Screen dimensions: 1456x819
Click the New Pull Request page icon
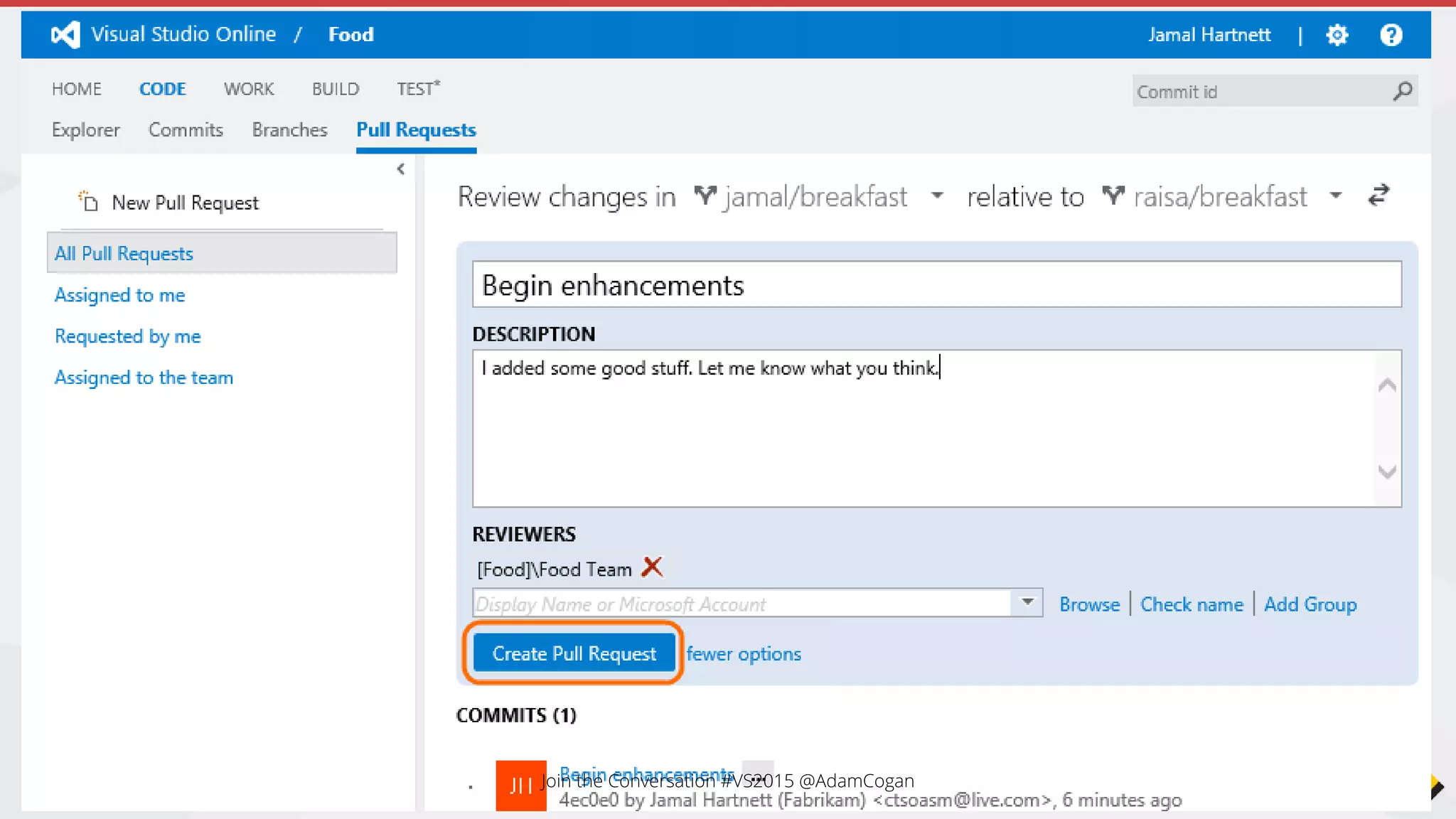tap(88, 202)
